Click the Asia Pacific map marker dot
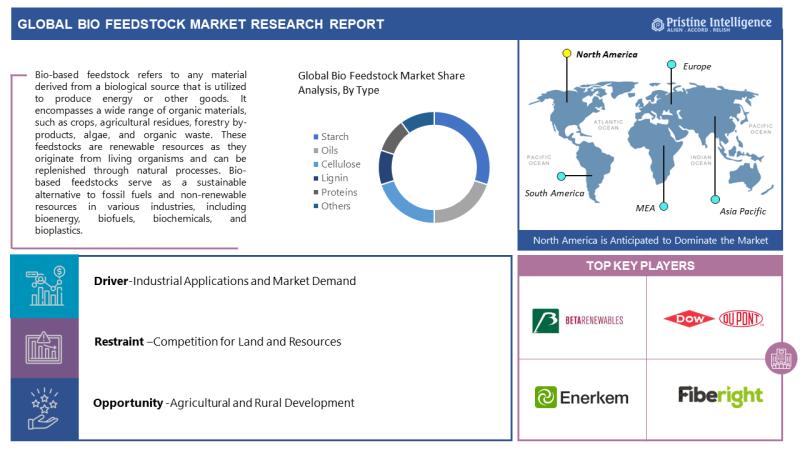 click(x=715, y=199)
